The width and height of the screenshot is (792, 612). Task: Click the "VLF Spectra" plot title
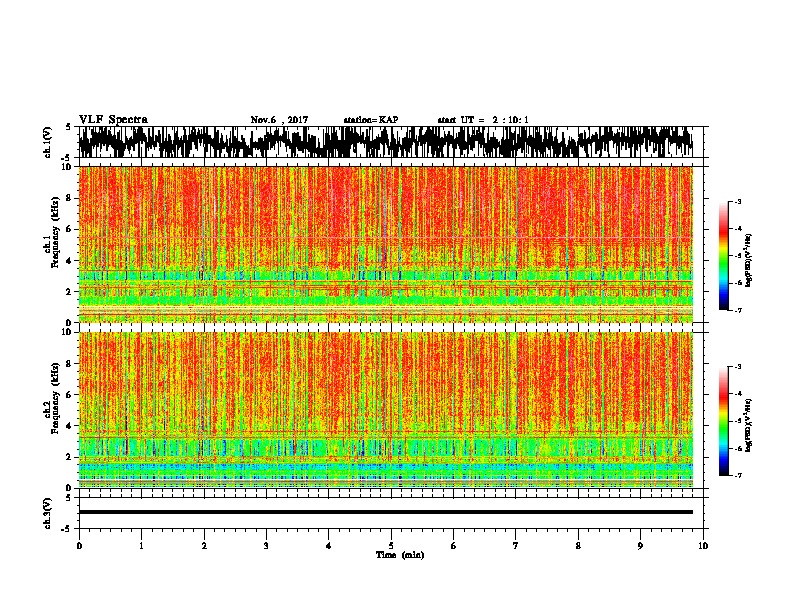113,120
